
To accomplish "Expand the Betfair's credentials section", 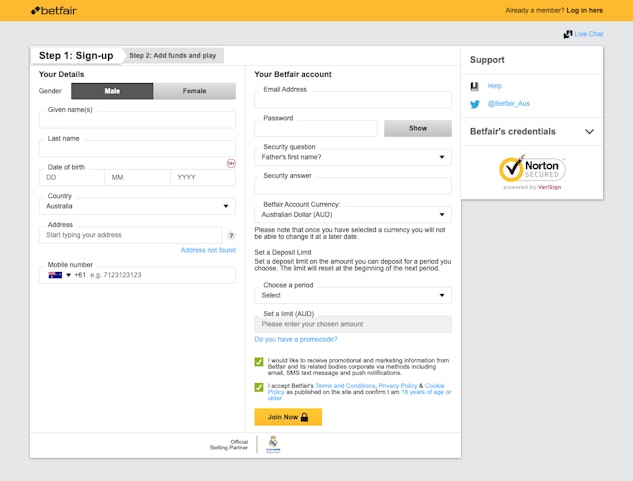I will [532, 132].
